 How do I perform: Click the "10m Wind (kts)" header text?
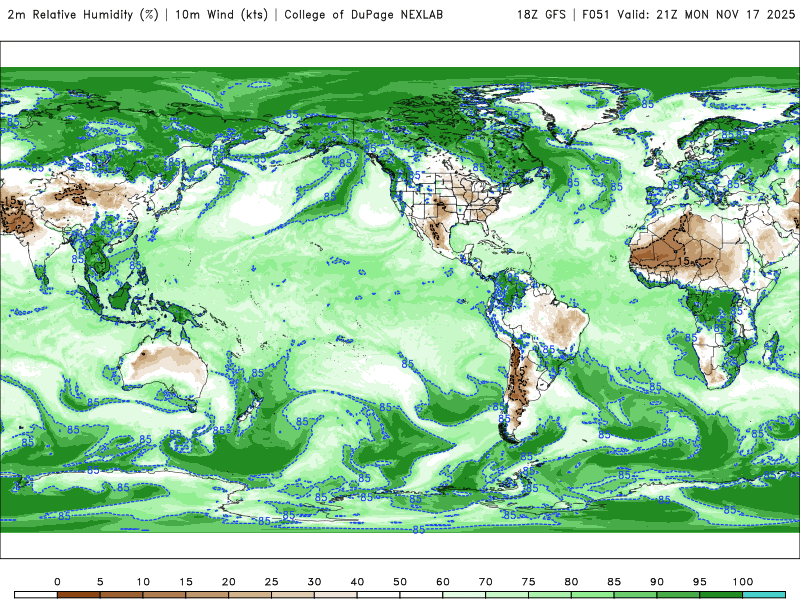click(221, 14)
